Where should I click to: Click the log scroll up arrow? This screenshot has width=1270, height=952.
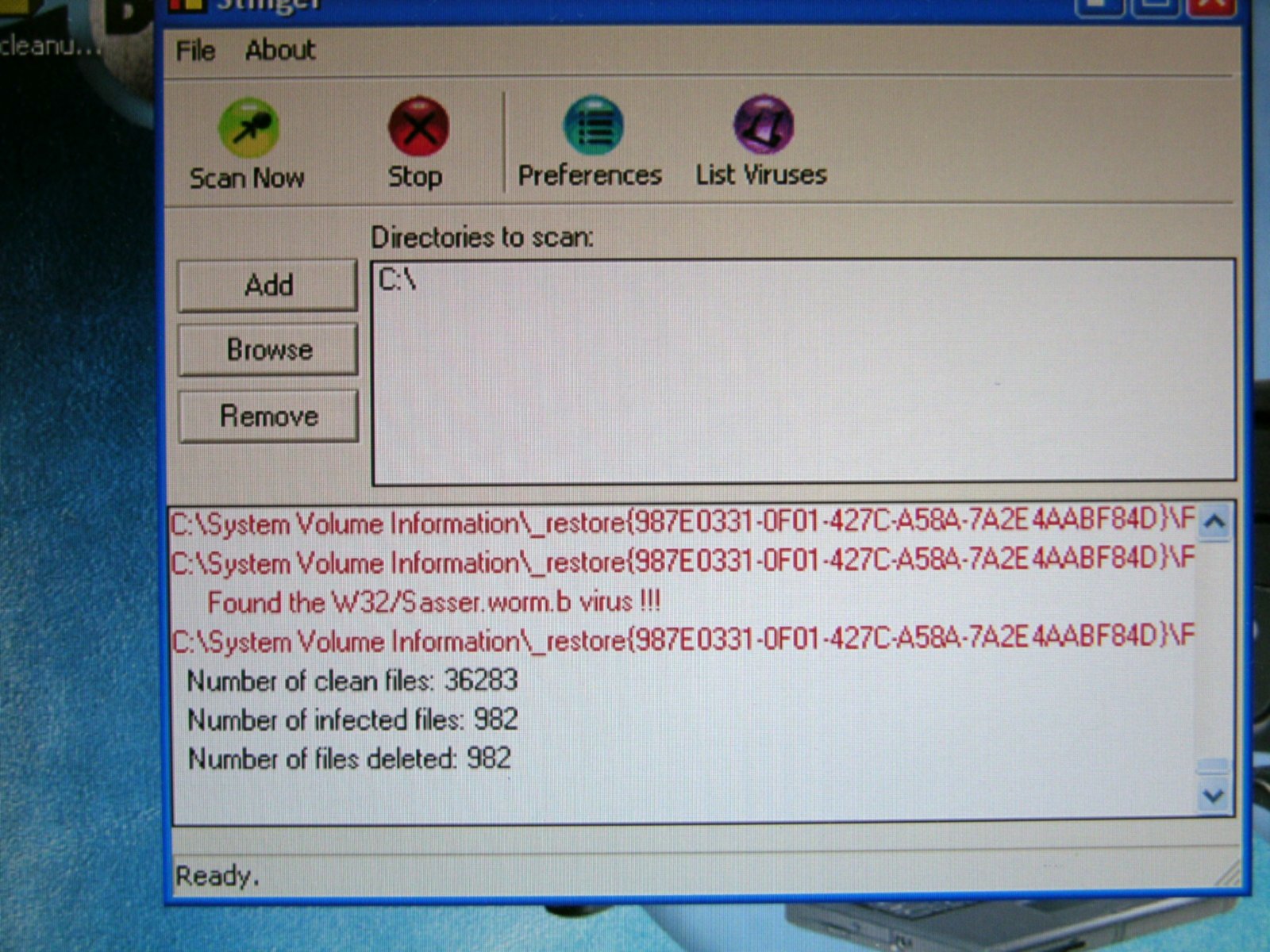pos(1214,522)
